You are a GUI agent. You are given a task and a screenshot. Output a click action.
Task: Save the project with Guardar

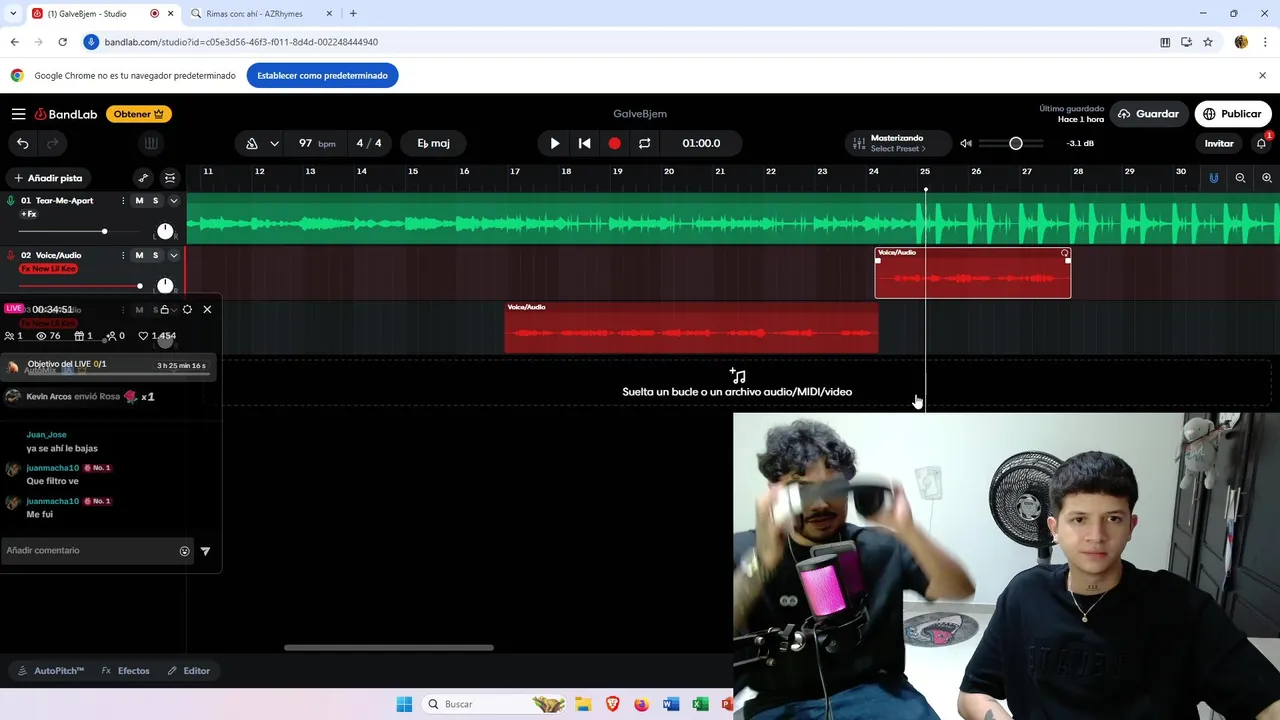tap(1149, 114)
